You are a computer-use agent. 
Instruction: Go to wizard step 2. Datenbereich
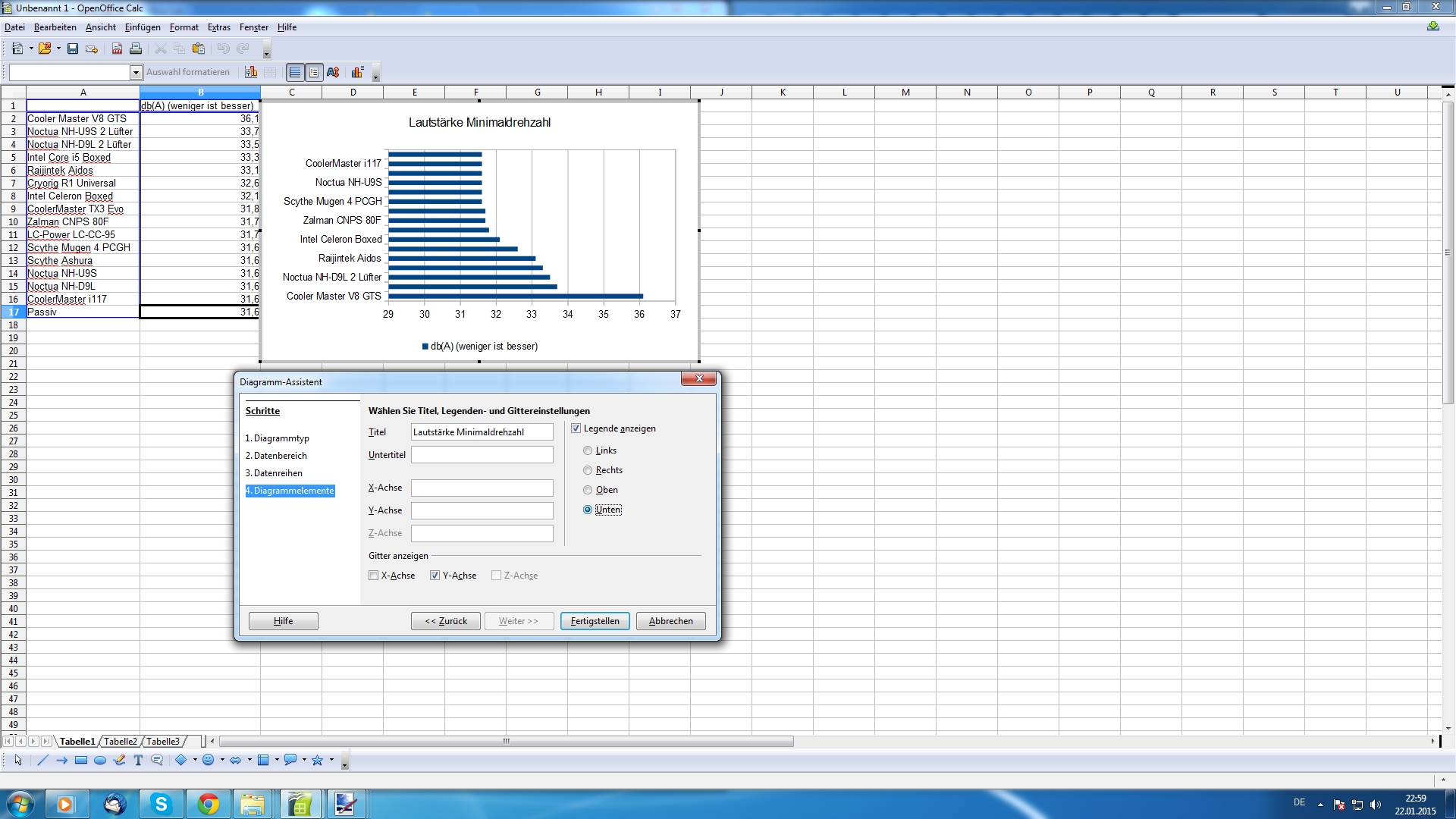(276, 456)
